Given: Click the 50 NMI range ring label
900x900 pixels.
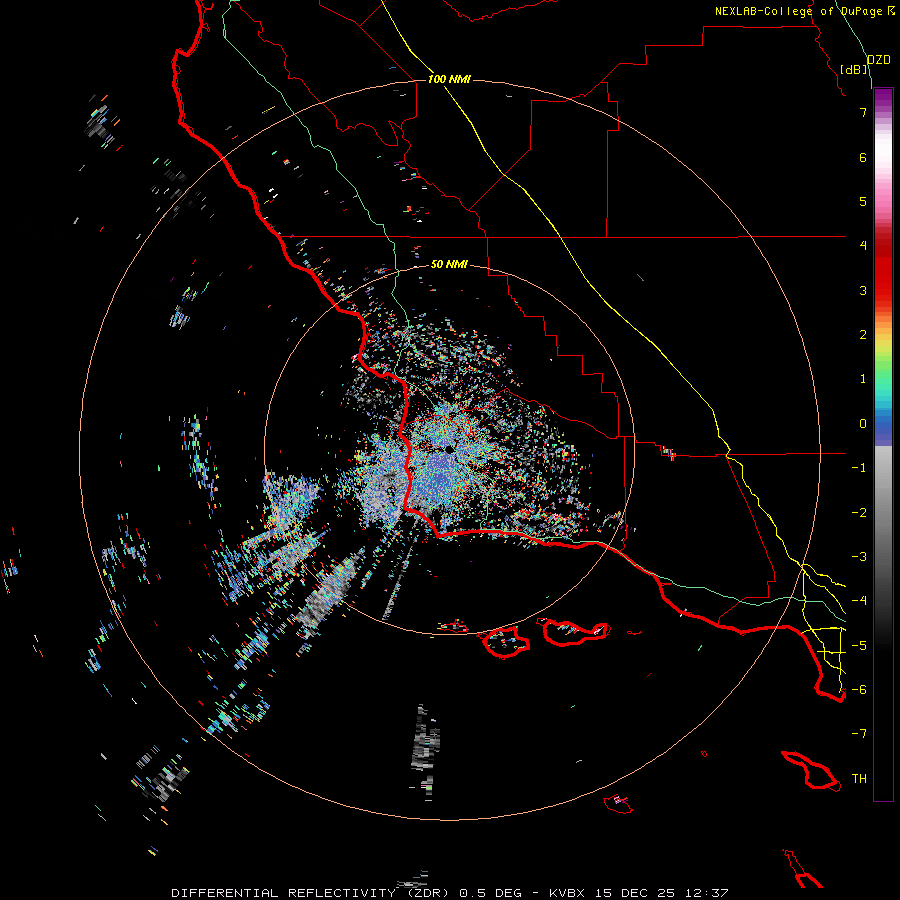Looking at the screenshot, I should 449,264.
